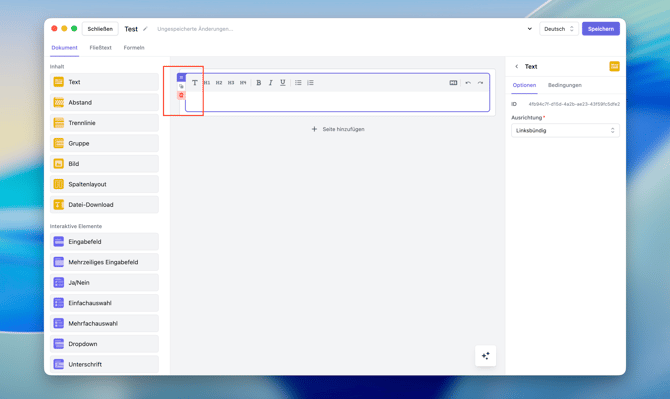The image size is (670, 399).
Task: Click the document title Test
Action: (x=131, y=29)
